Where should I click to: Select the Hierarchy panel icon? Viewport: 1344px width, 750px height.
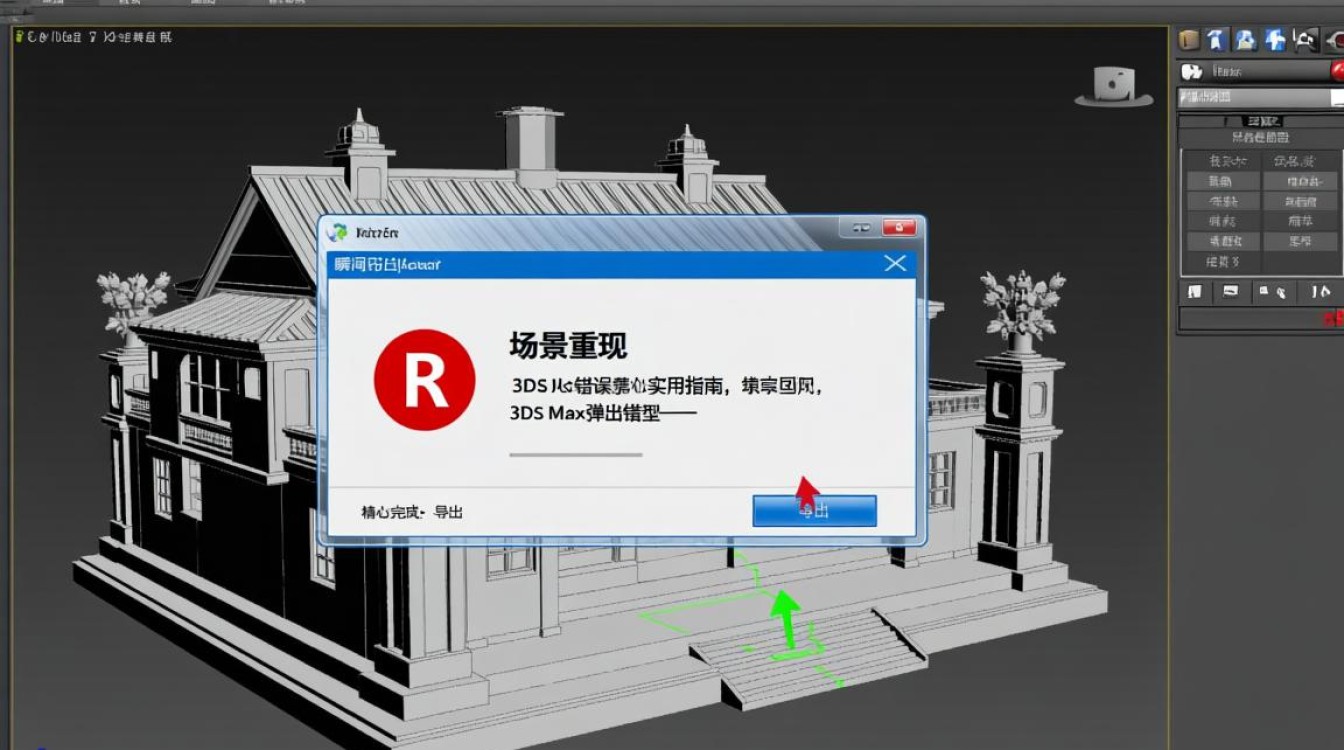pos(1243,38)
